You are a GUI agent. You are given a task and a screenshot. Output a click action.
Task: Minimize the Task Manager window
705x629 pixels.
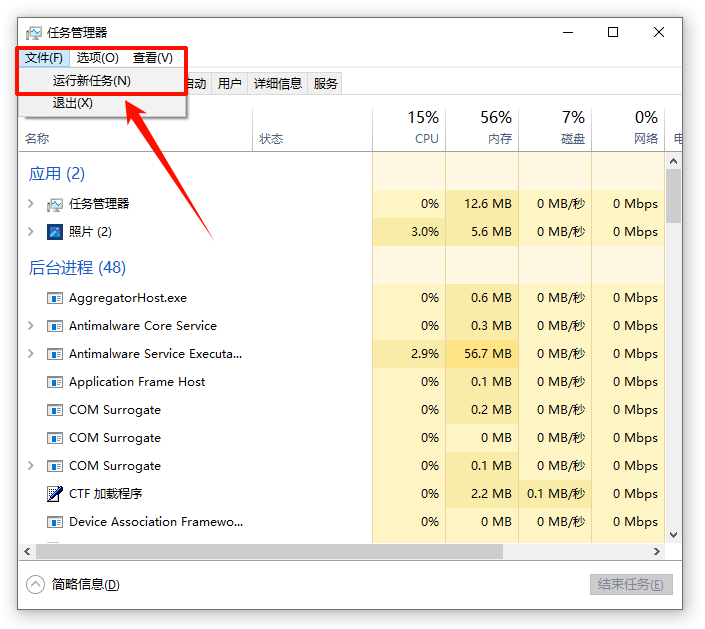pyautogui.click(x=568, y=32)
